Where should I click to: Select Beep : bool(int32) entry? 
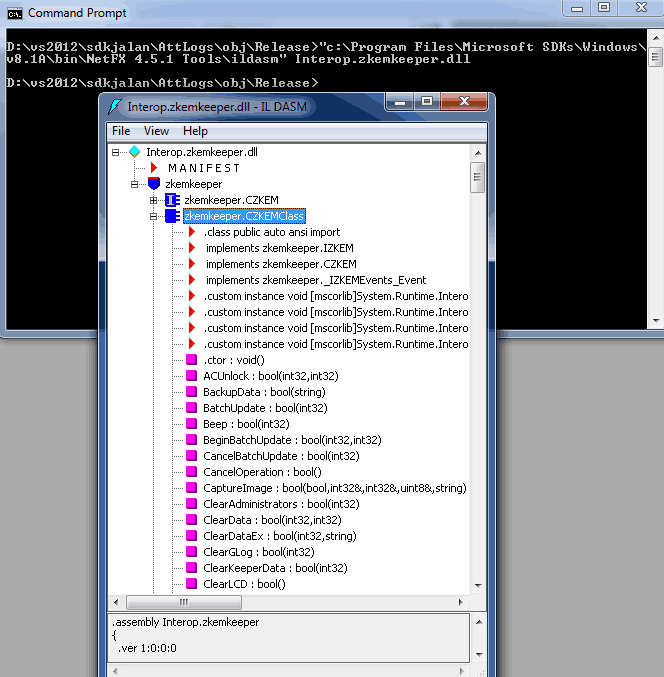point(246,424)
